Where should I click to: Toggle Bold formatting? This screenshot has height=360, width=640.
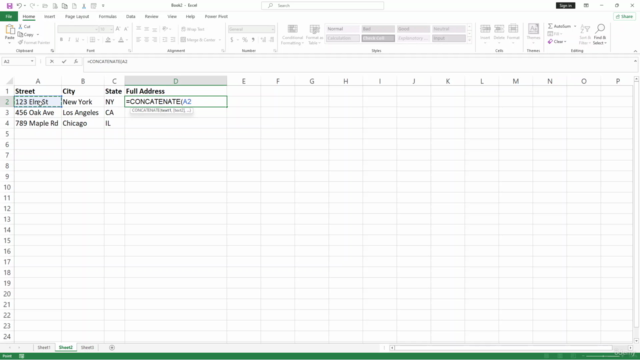tap(61, 40)
